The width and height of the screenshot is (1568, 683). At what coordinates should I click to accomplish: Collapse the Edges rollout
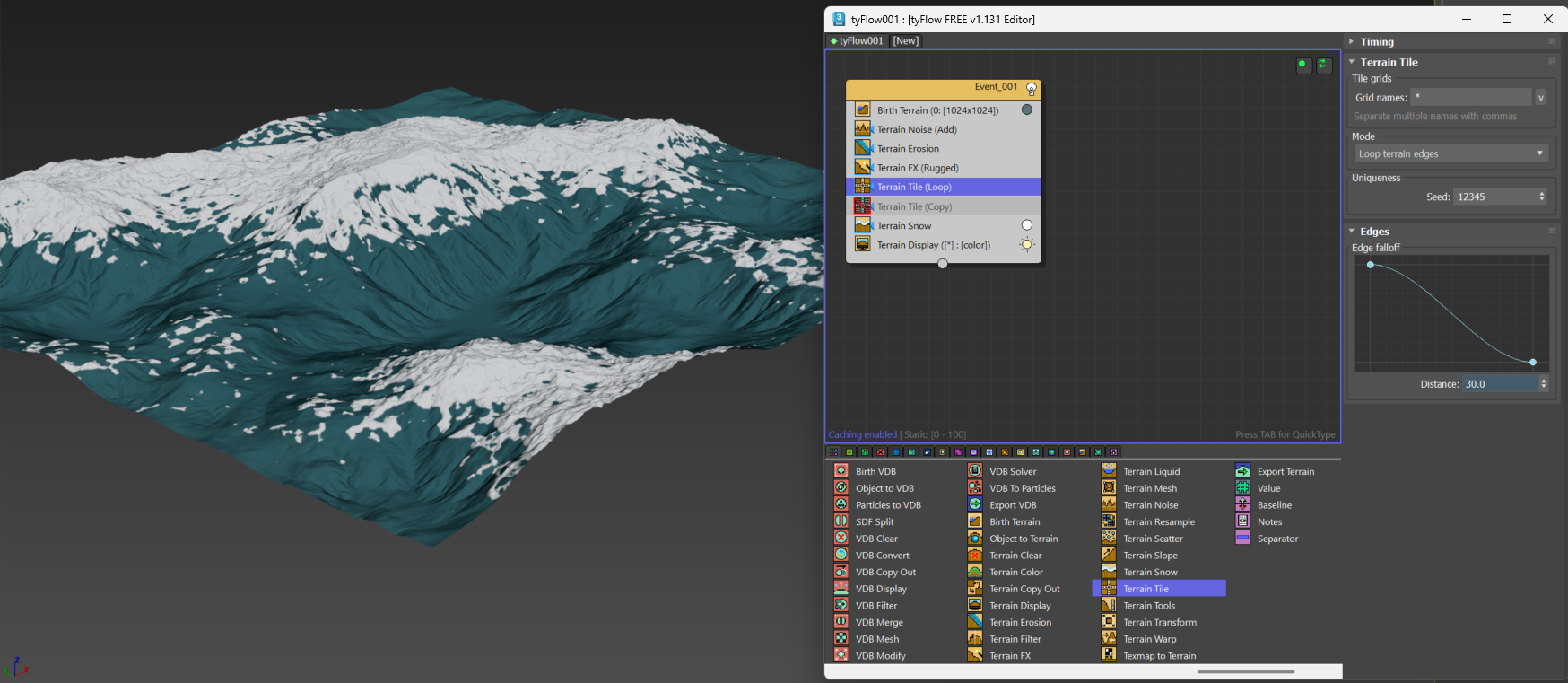coord(1373,232)
